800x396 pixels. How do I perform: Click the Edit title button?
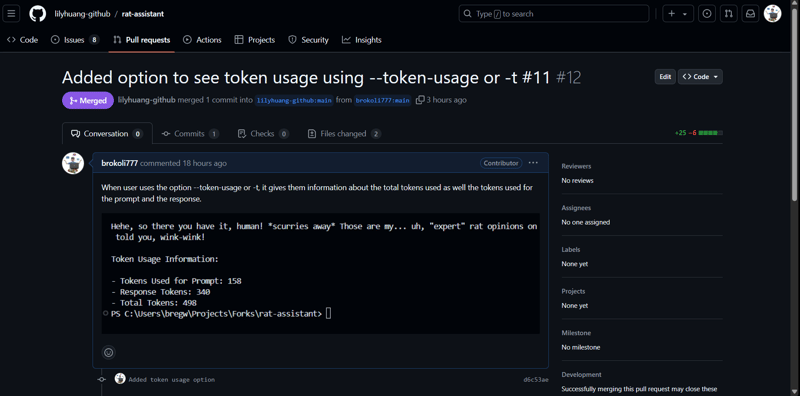(x=665, y=77)
